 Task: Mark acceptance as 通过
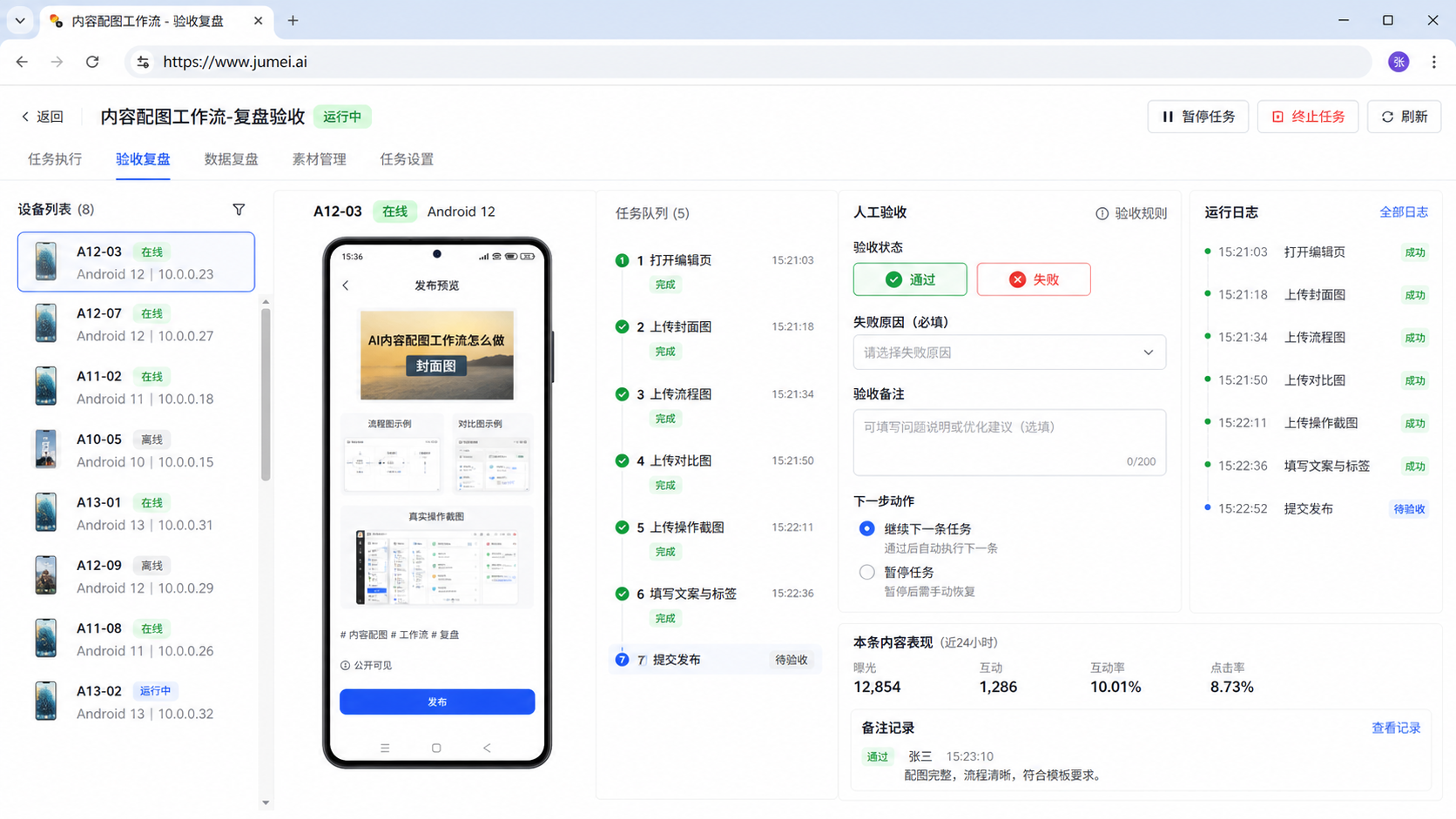910,279
